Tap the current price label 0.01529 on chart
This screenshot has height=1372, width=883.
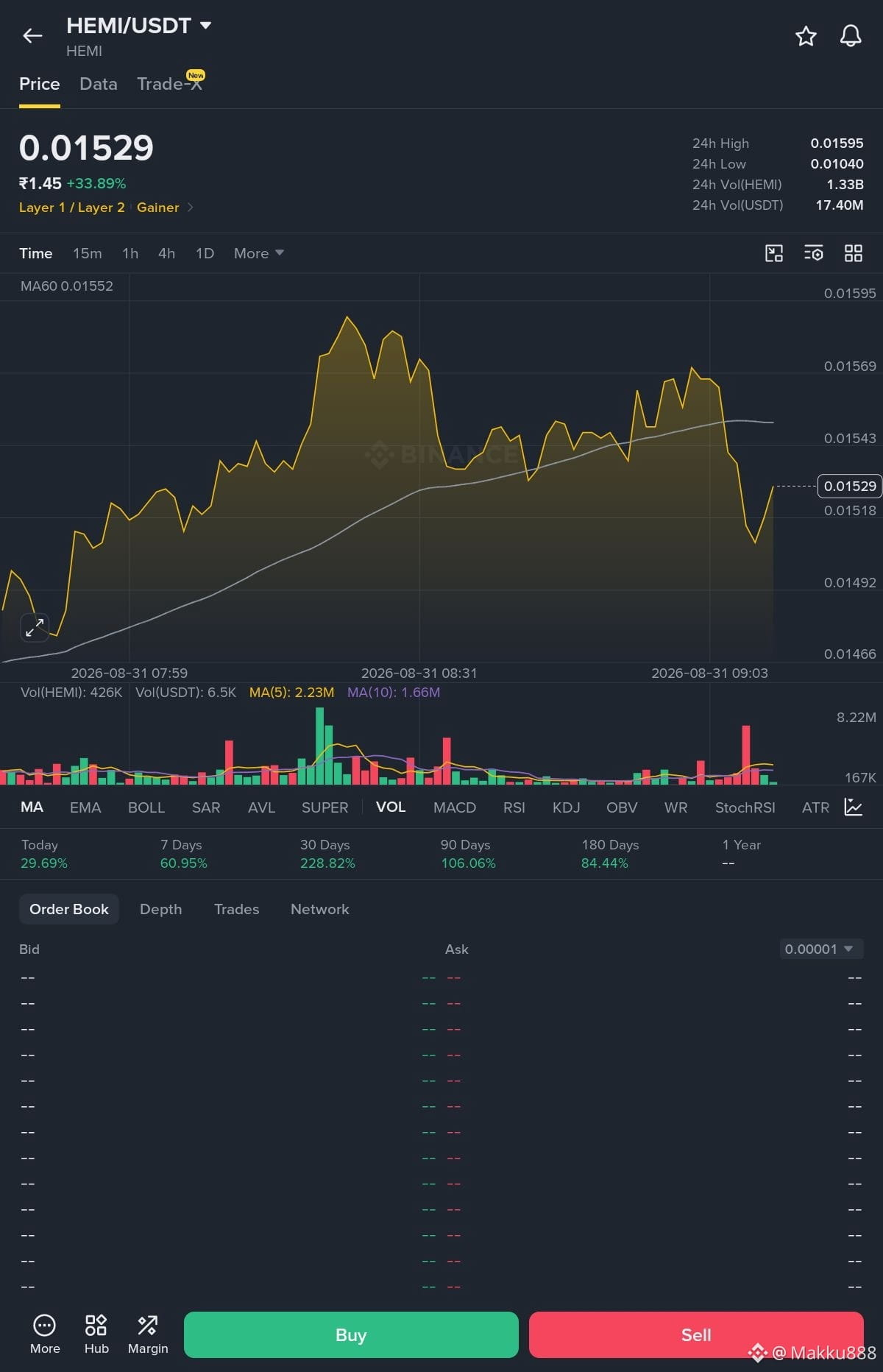tap(850, 486)
